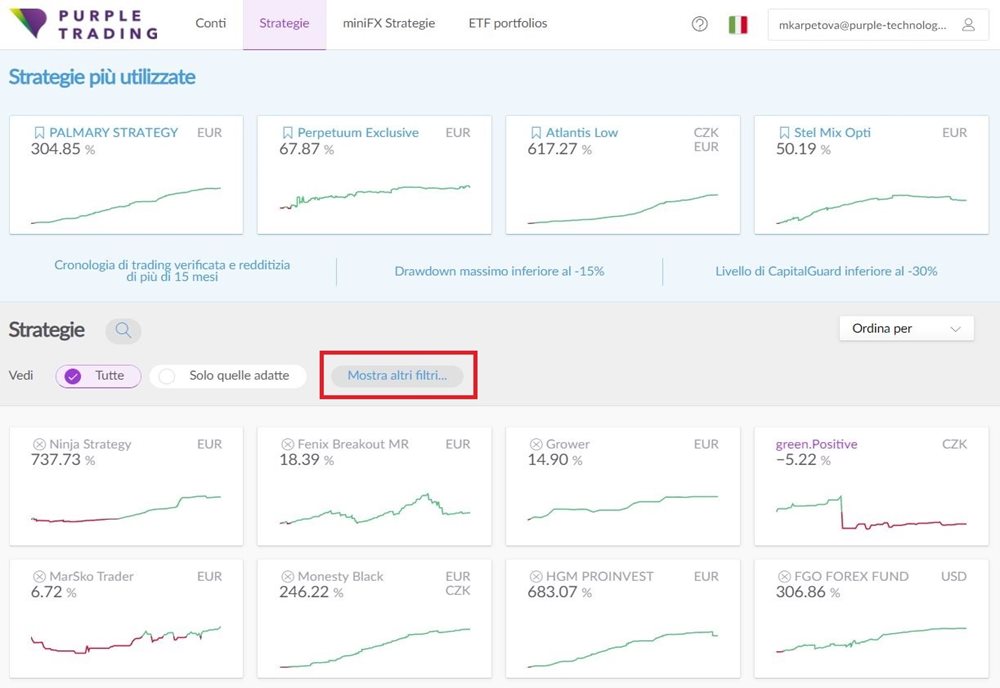Click the crossed-circle icon beside MarSko Trader
This screenshot has width=1000, height=688.
point(39,576)
